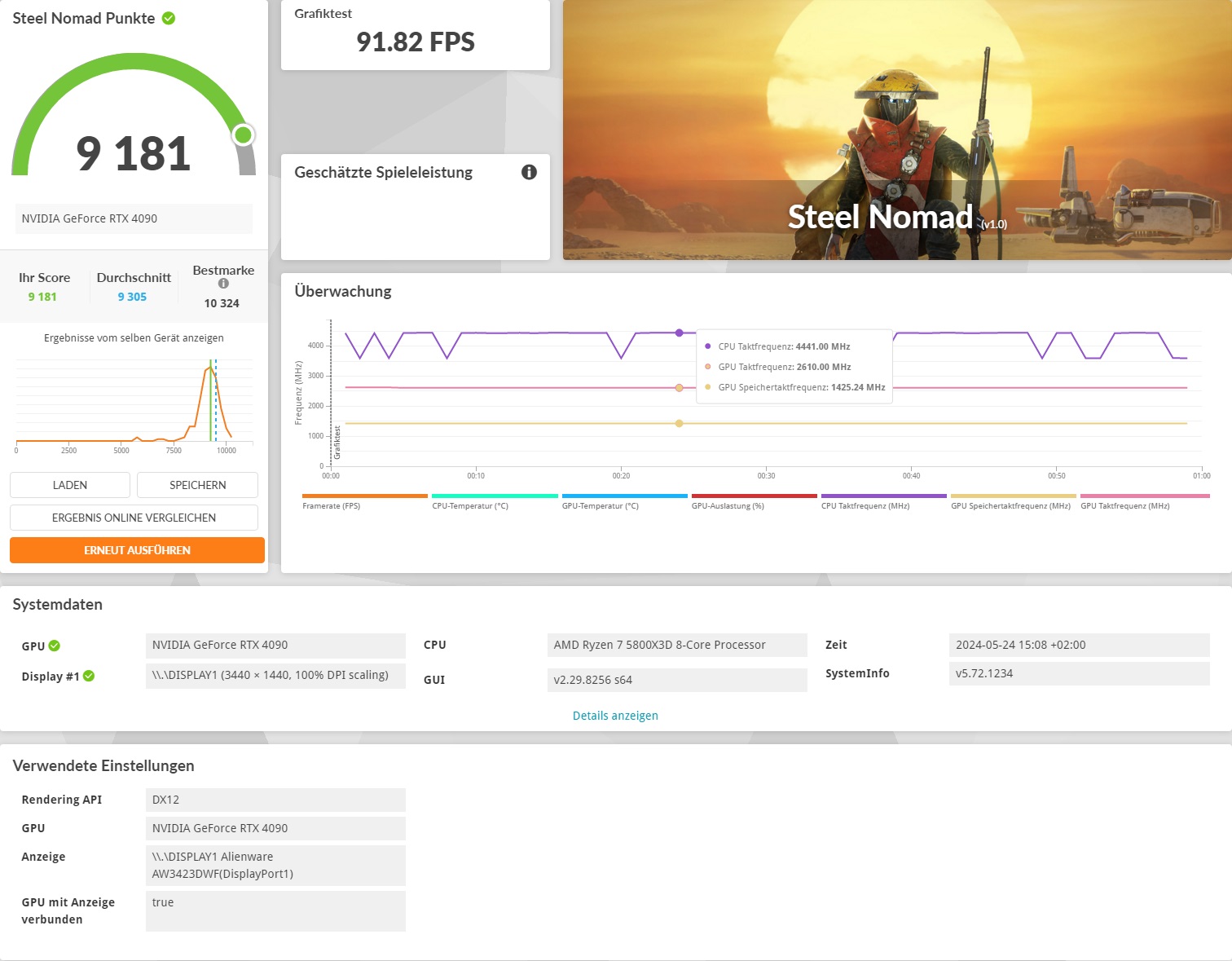Click the Durchschnitt value 9 305

pos(132,297)
